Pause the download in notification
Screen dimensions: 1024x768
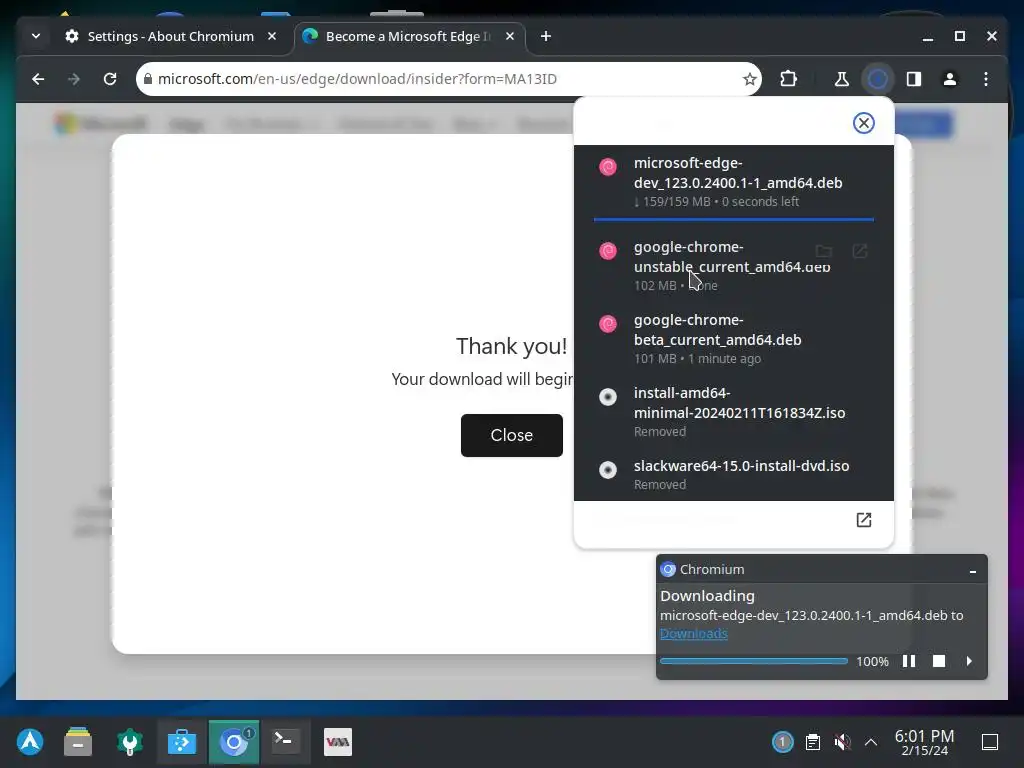click(908, 661)
